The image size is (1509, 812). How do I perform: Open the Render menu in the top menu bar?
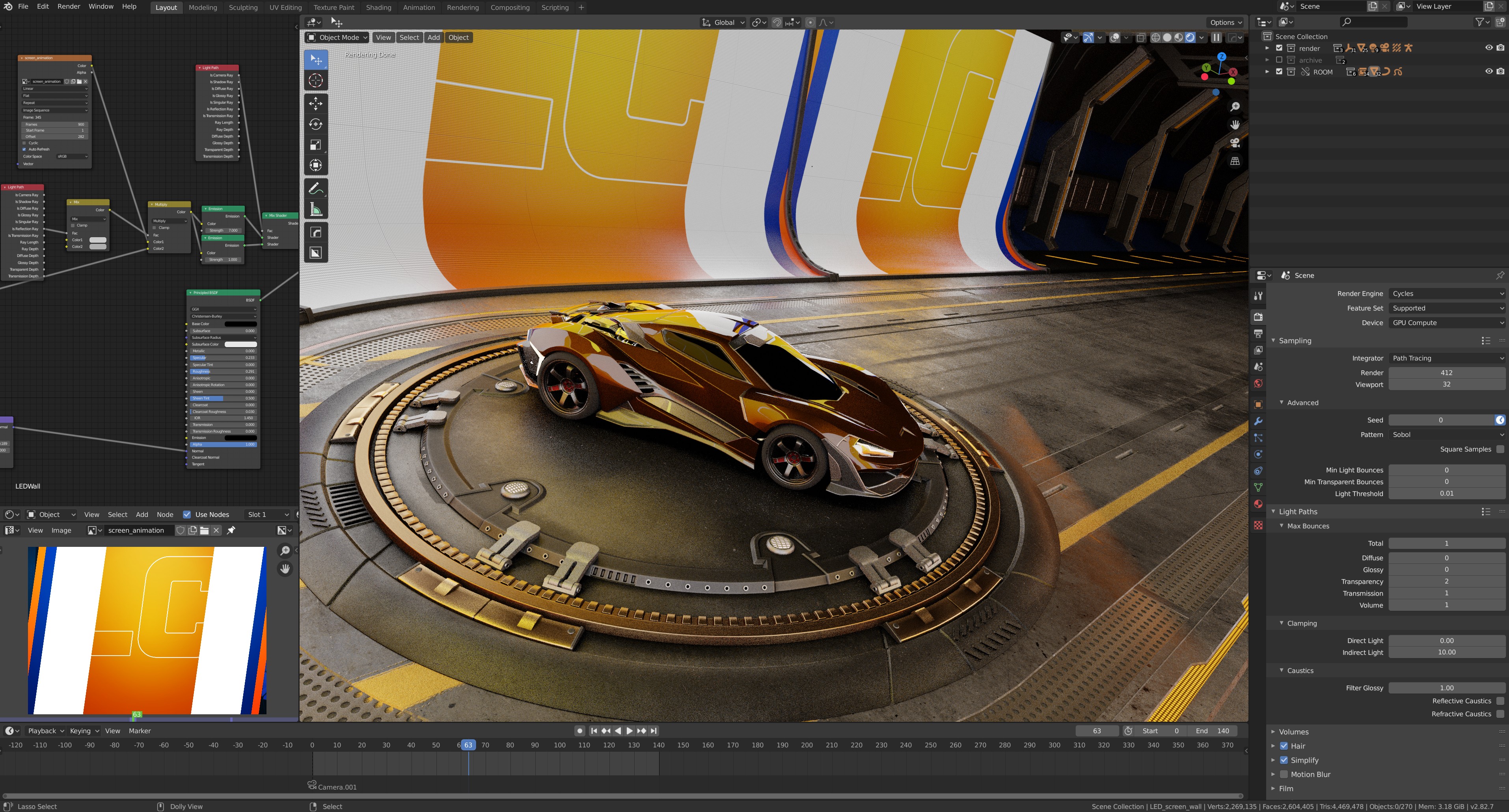68,6
